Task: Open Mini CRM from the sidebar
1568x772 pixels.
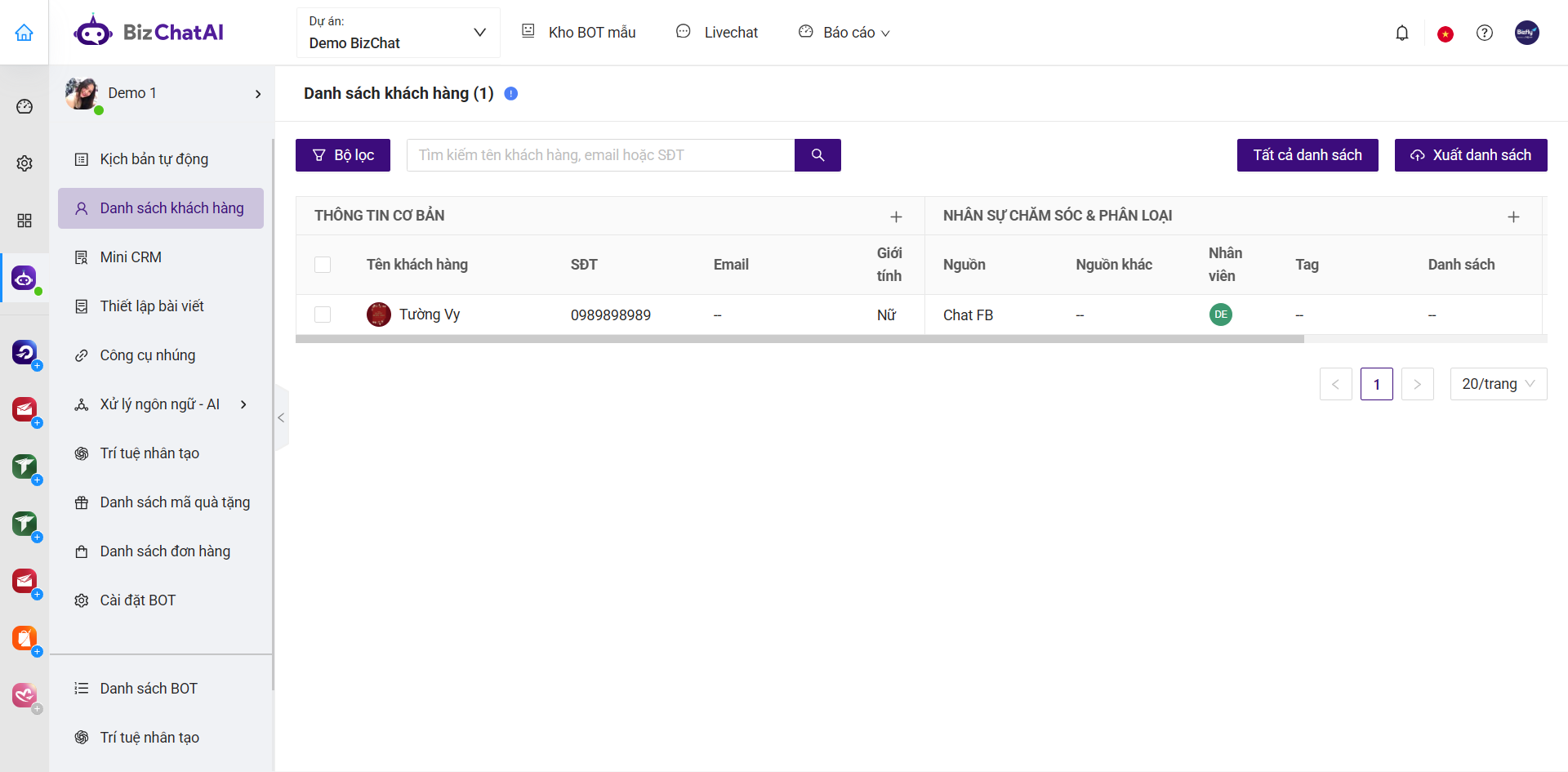Action: (x=131, y=257)
